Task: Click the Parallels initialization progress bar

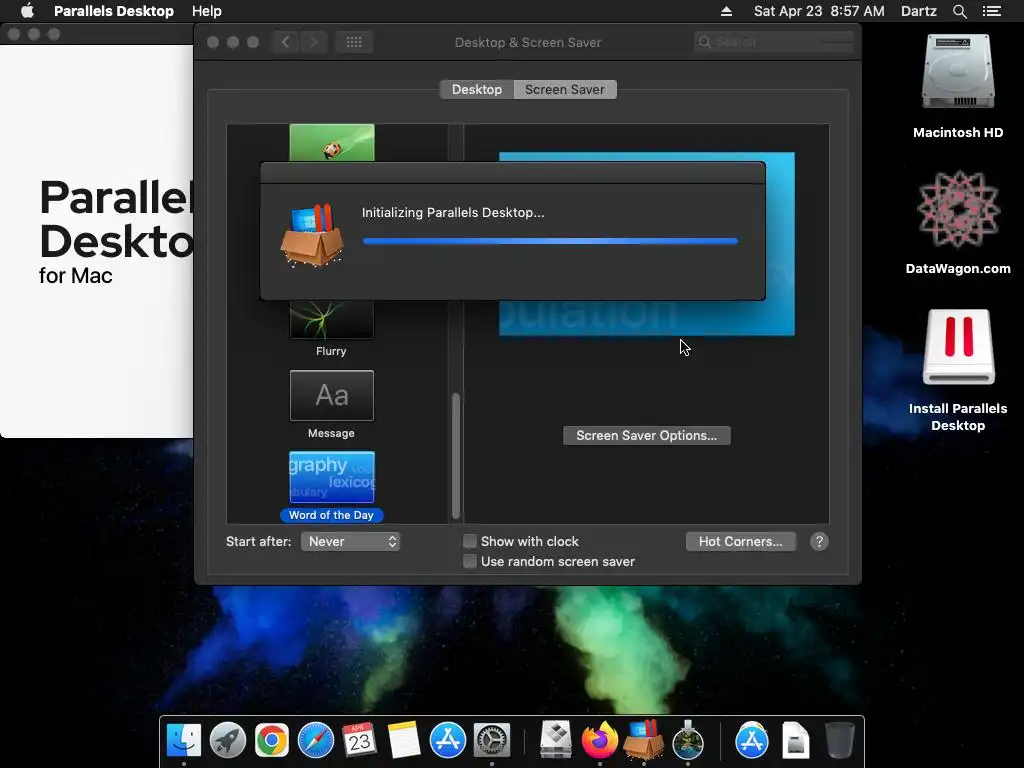Action: (550, 241)
